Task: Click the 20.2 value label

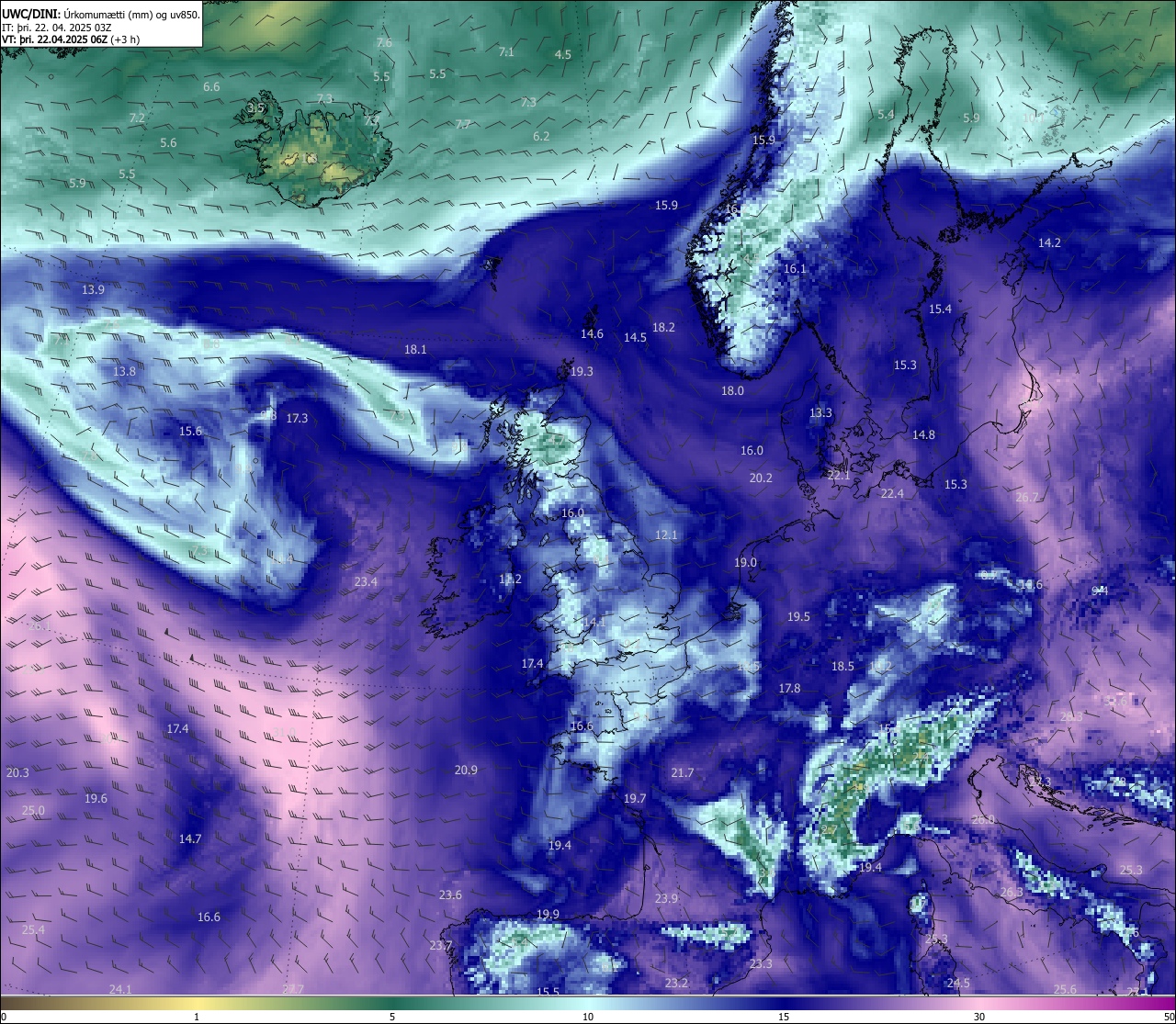Action: [761, 478]
